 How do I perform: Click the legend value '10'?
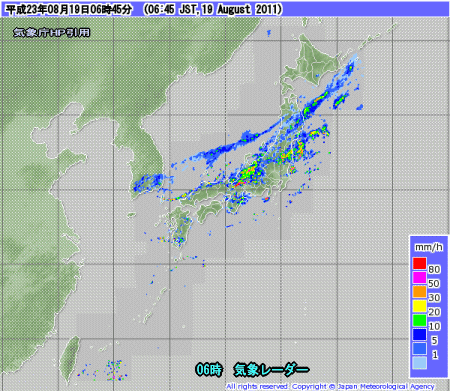(434, 326)
